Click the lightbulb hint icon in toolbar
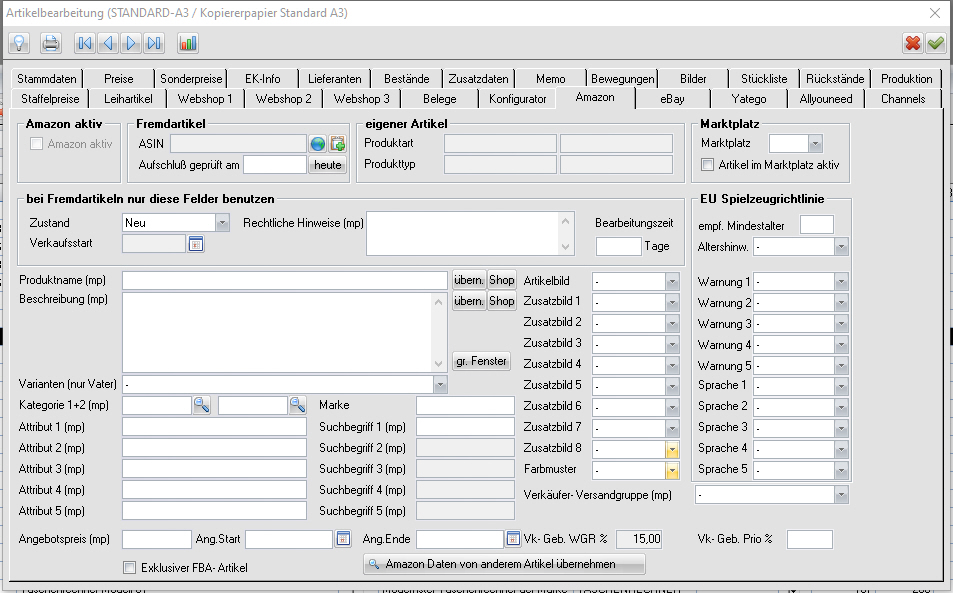 click(x=18, y=43)
